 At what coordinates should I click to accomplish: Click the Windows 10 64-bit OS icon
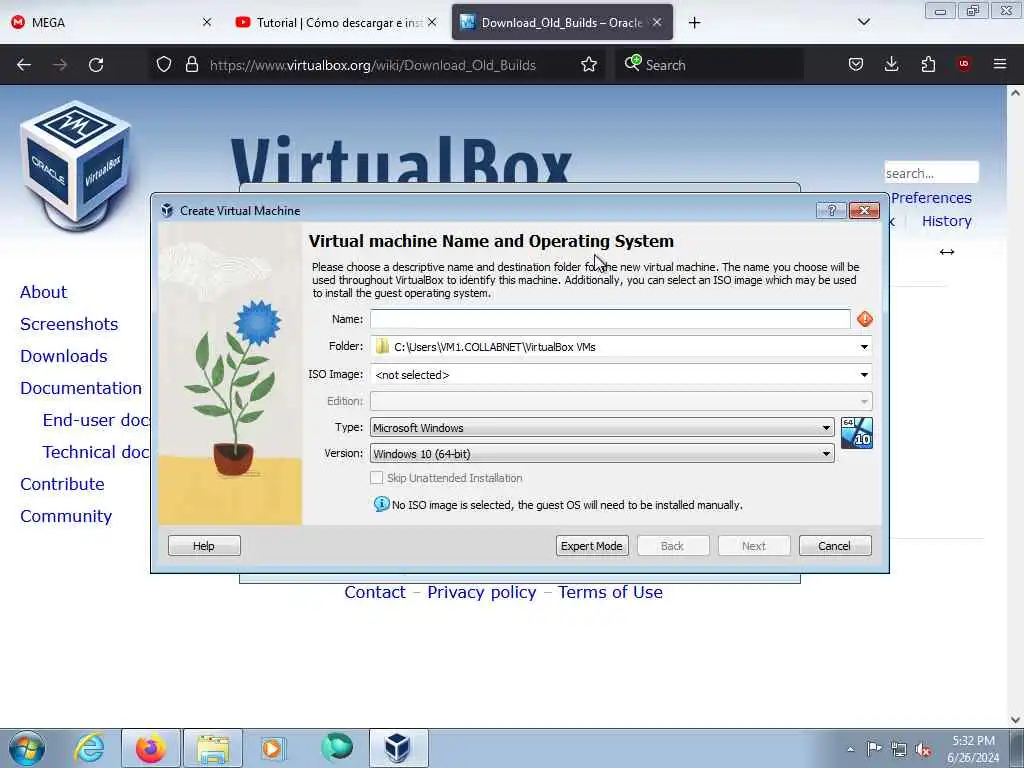pos(856,433)
